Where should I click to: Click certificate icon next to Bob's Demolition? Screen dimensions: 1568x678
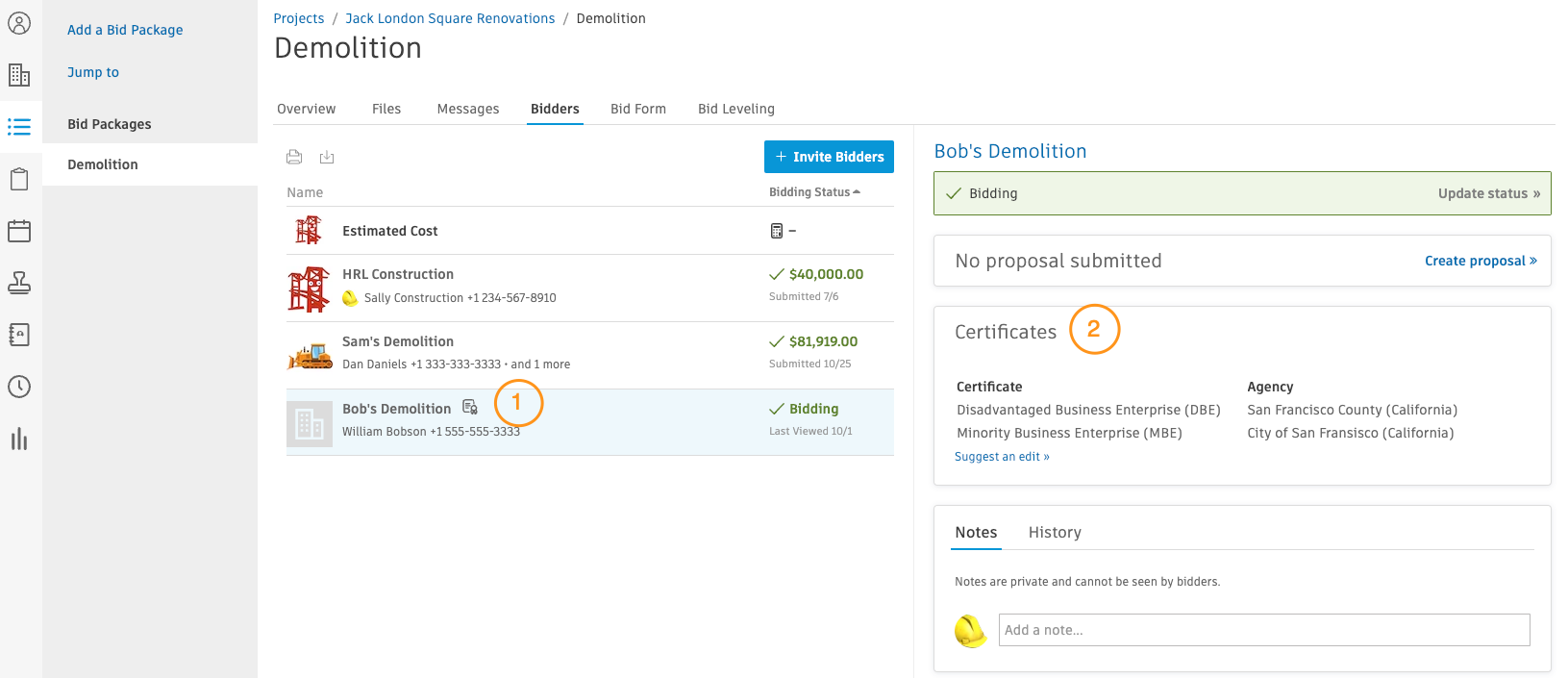coord(470,408)
